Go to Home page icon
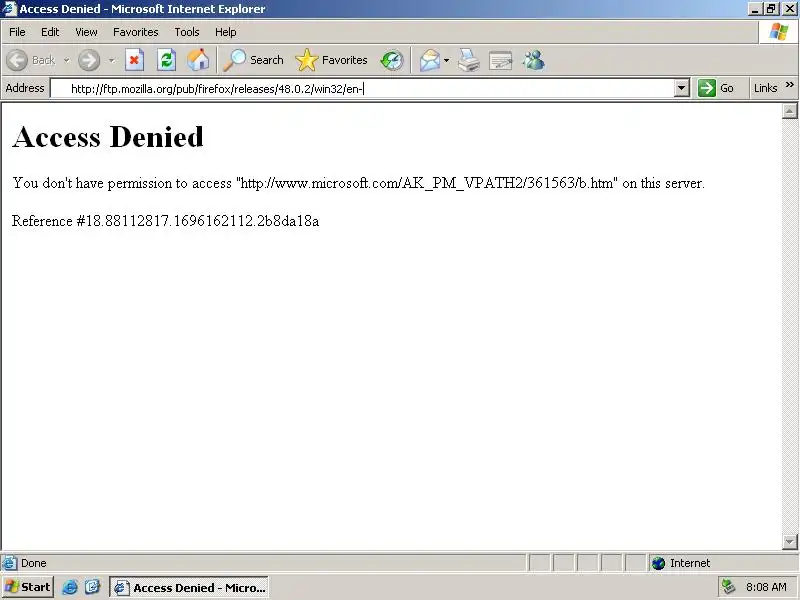800x600 pixels. 198,60
